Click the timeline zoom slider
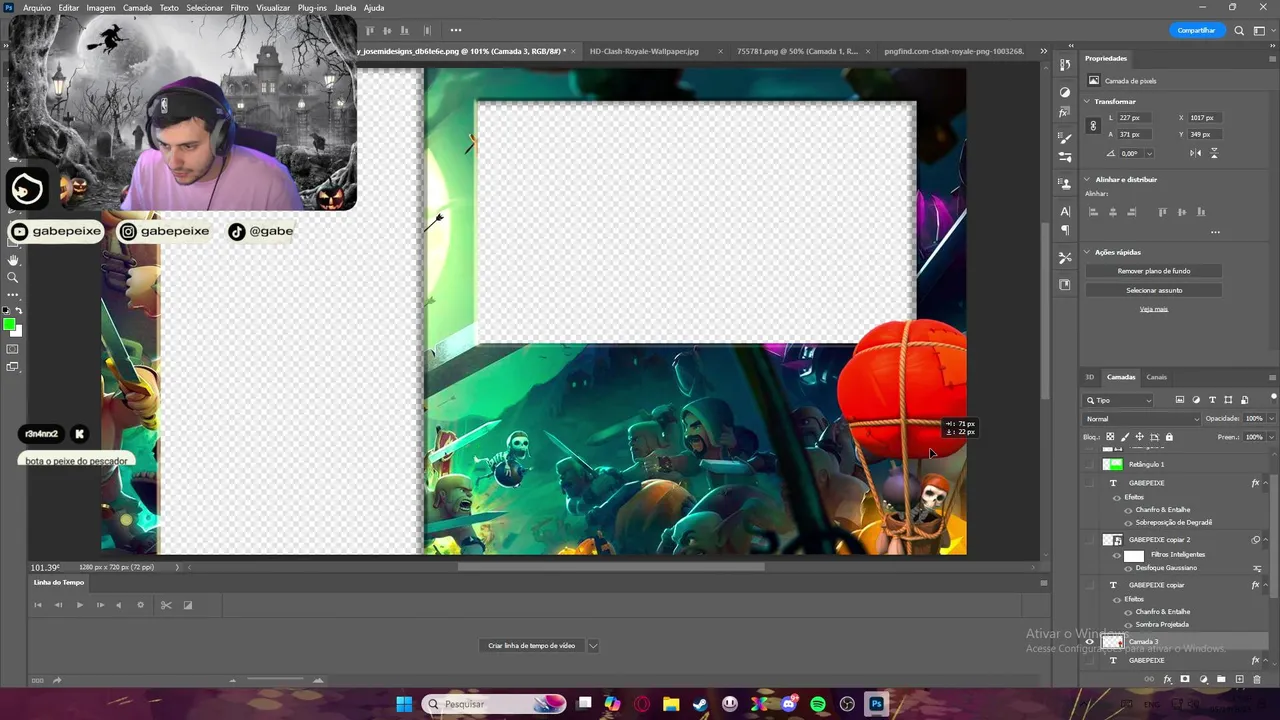This screenshot has height=720, width=1280. [x=276, y=681]
